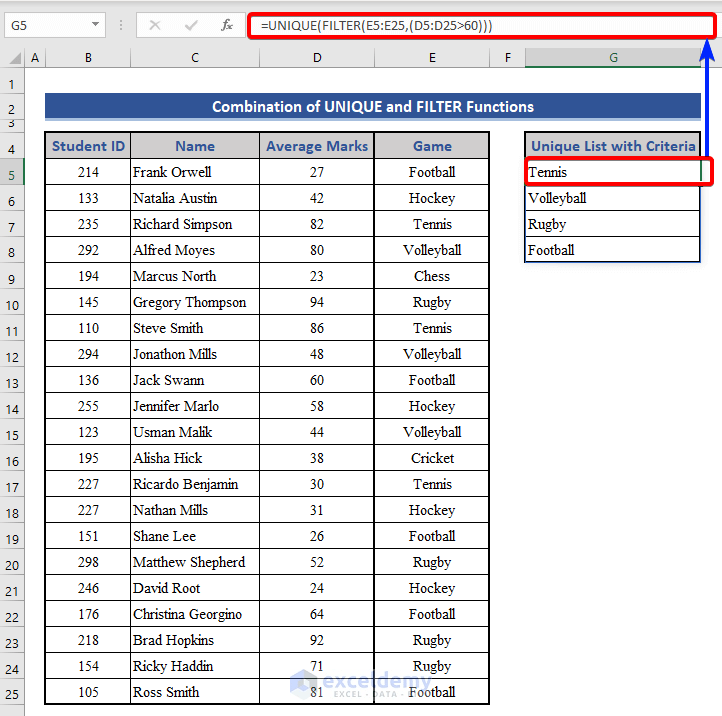This screenshot has width=722, height=716.
Task: Click the Name header cell
Action: pyautogui.click(x=195, y=146)
